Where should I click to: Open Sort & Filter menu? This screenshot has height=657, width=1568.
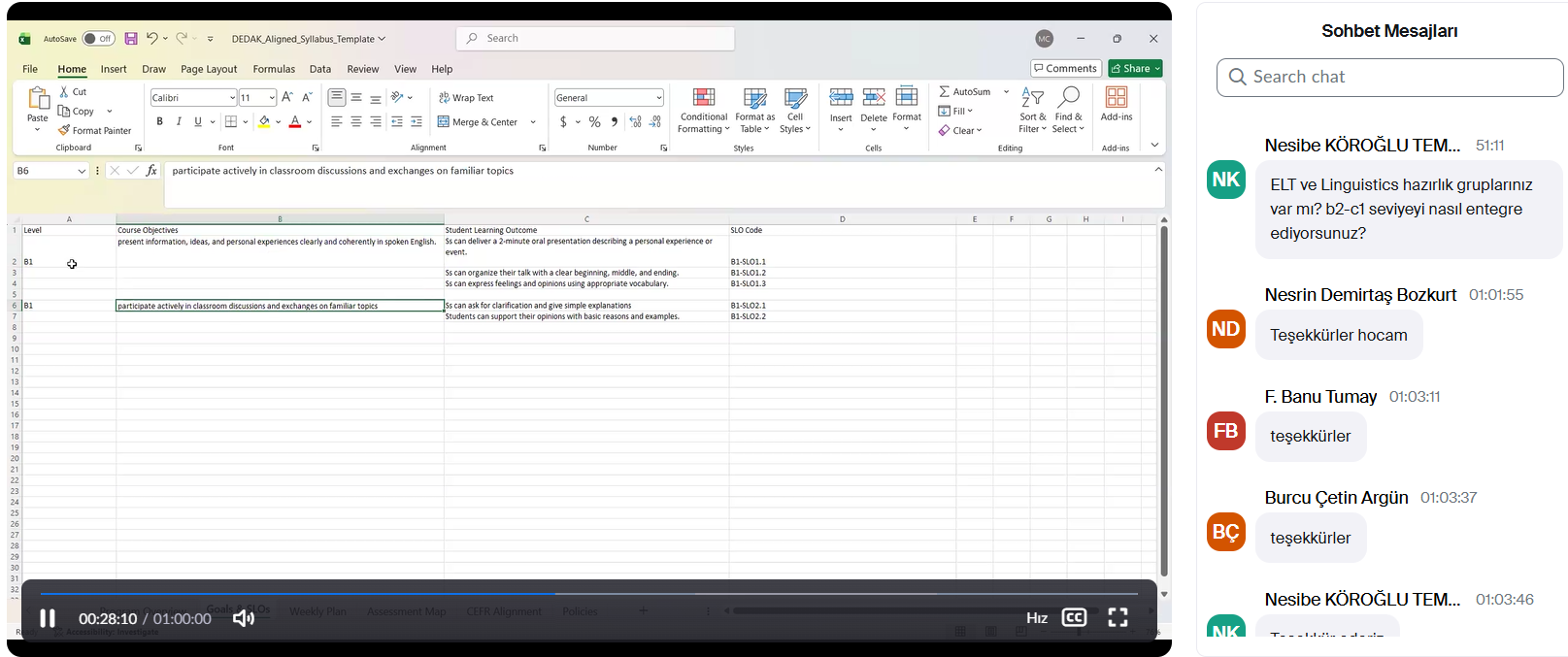[1032, 111]
